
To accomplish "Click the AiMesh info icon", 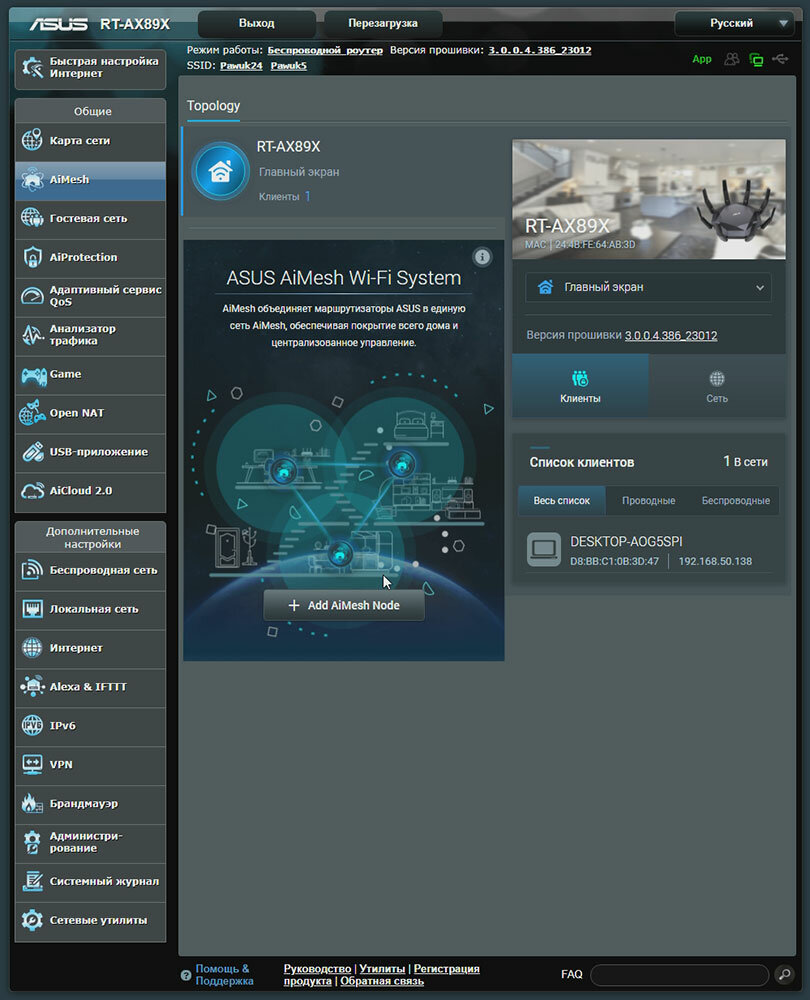I will tap(482, 257).
